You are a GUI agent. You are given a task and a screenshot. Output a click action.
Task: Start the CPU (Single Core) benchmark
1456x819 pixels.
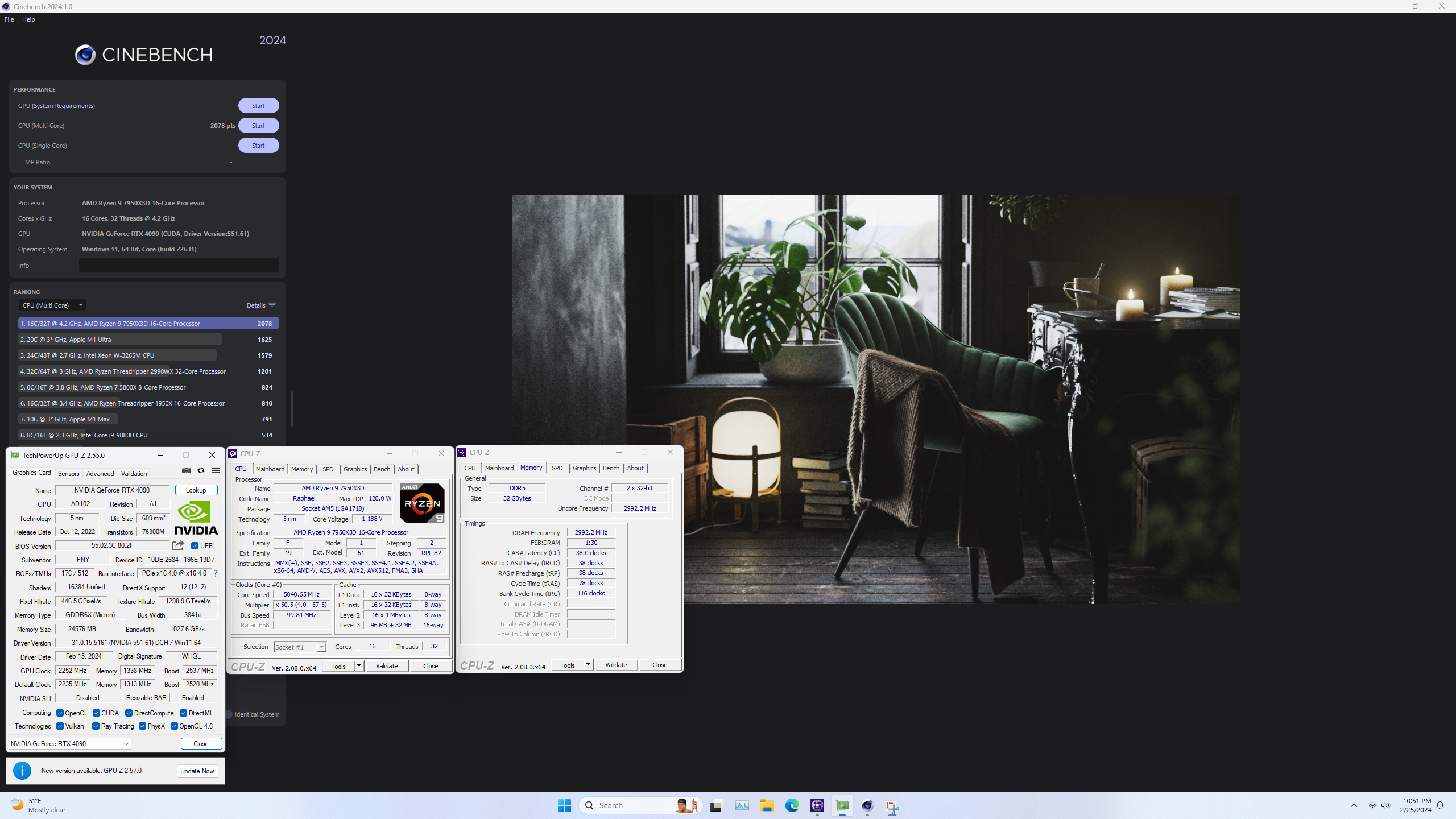[258, 146]
